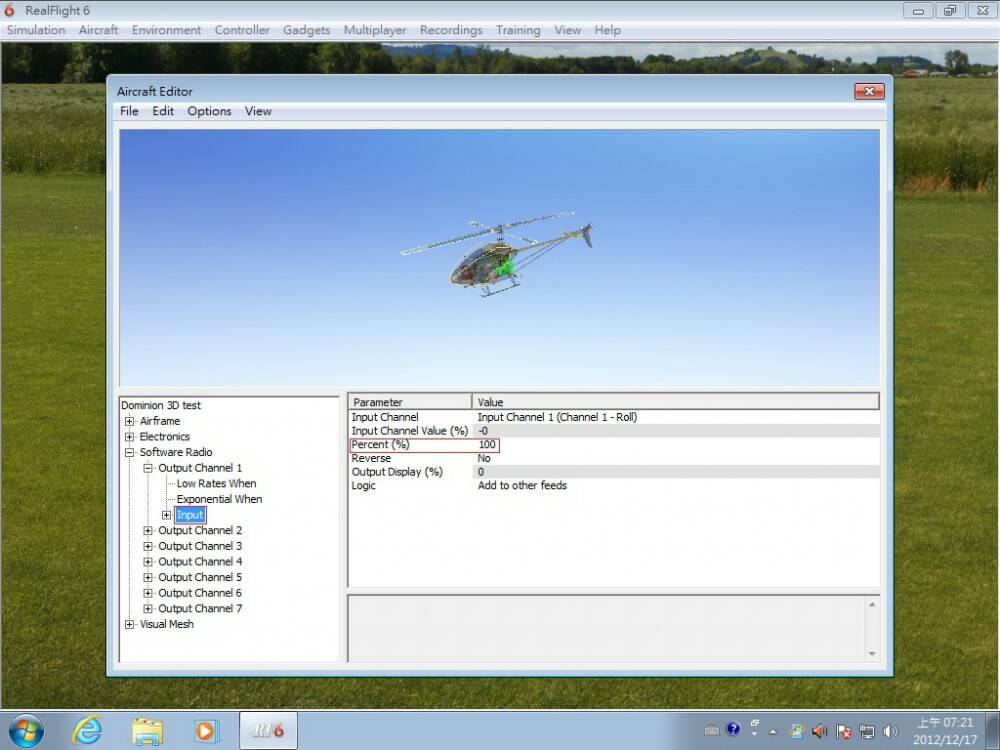The width and height of the screenshot is (1000, 750).
Task: Open the Recordings menu
Action: (451, 30)
